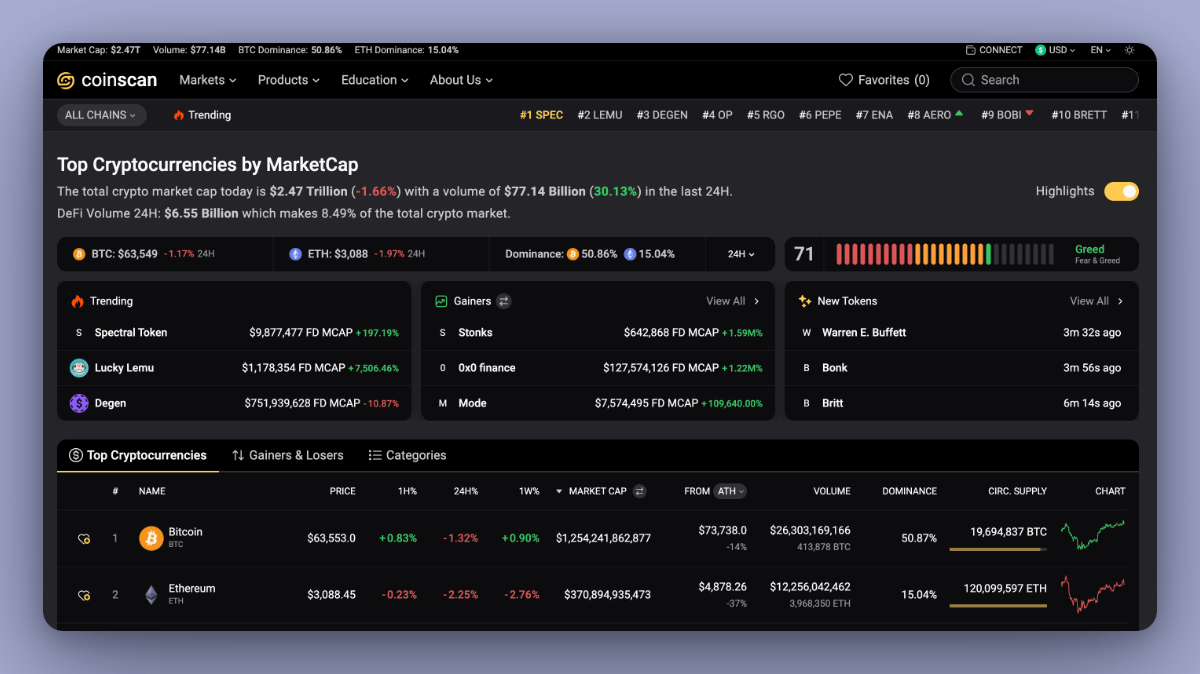Image resolution: width=1200 pixels, height=674 pixels.
Task: Switch to the Gainers & Losers tab
Action: [288, 455]
